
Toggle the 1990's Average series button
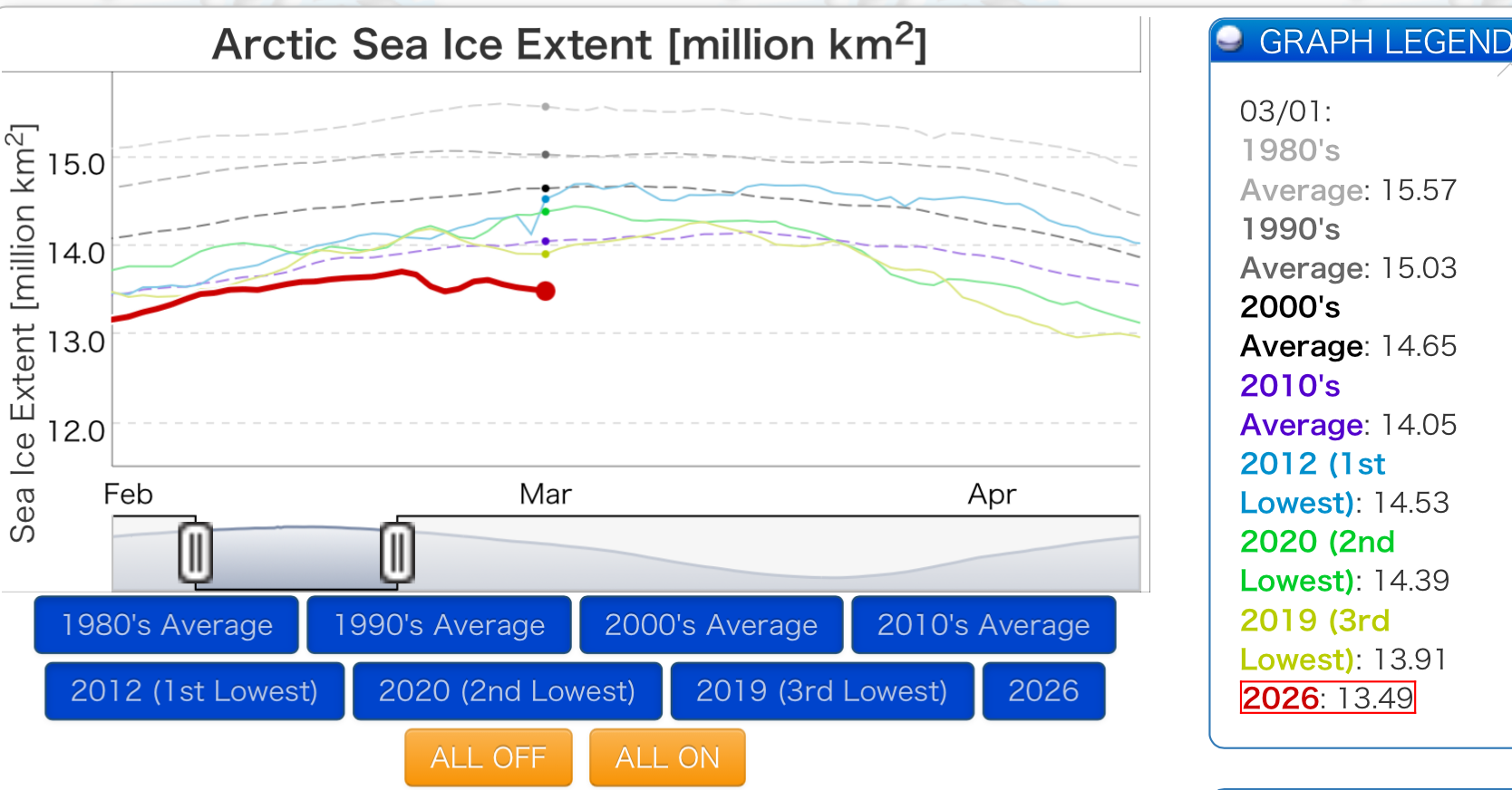click(x=439, y=625)
